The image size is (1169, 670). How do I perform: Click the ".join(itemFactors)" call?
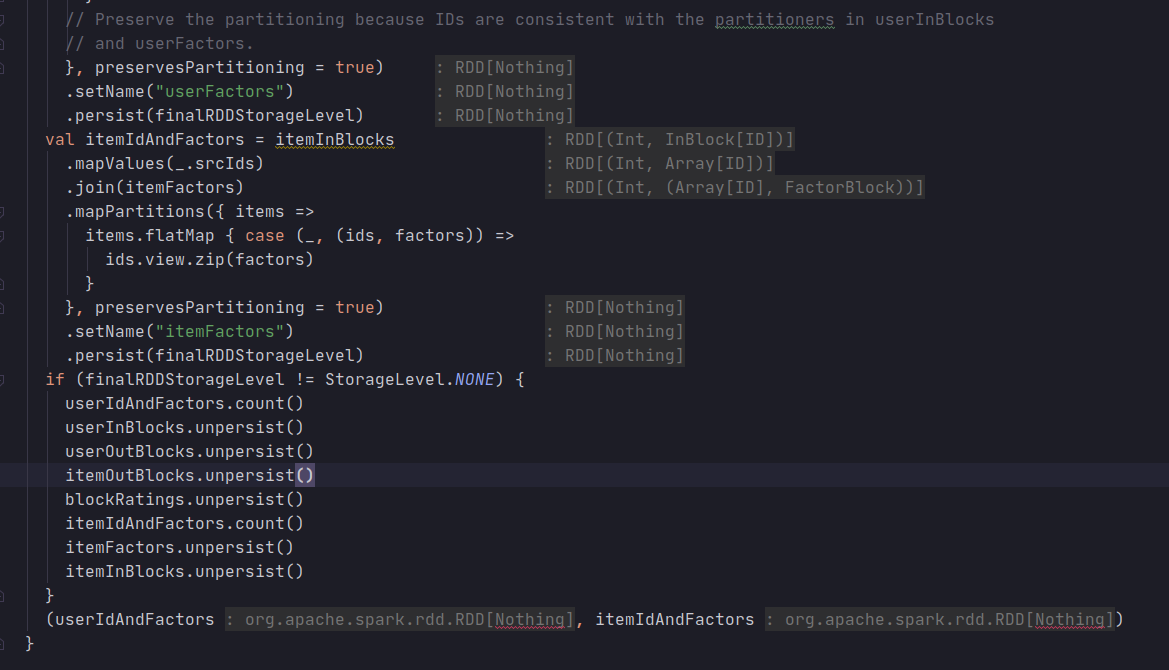coord(154,187)
